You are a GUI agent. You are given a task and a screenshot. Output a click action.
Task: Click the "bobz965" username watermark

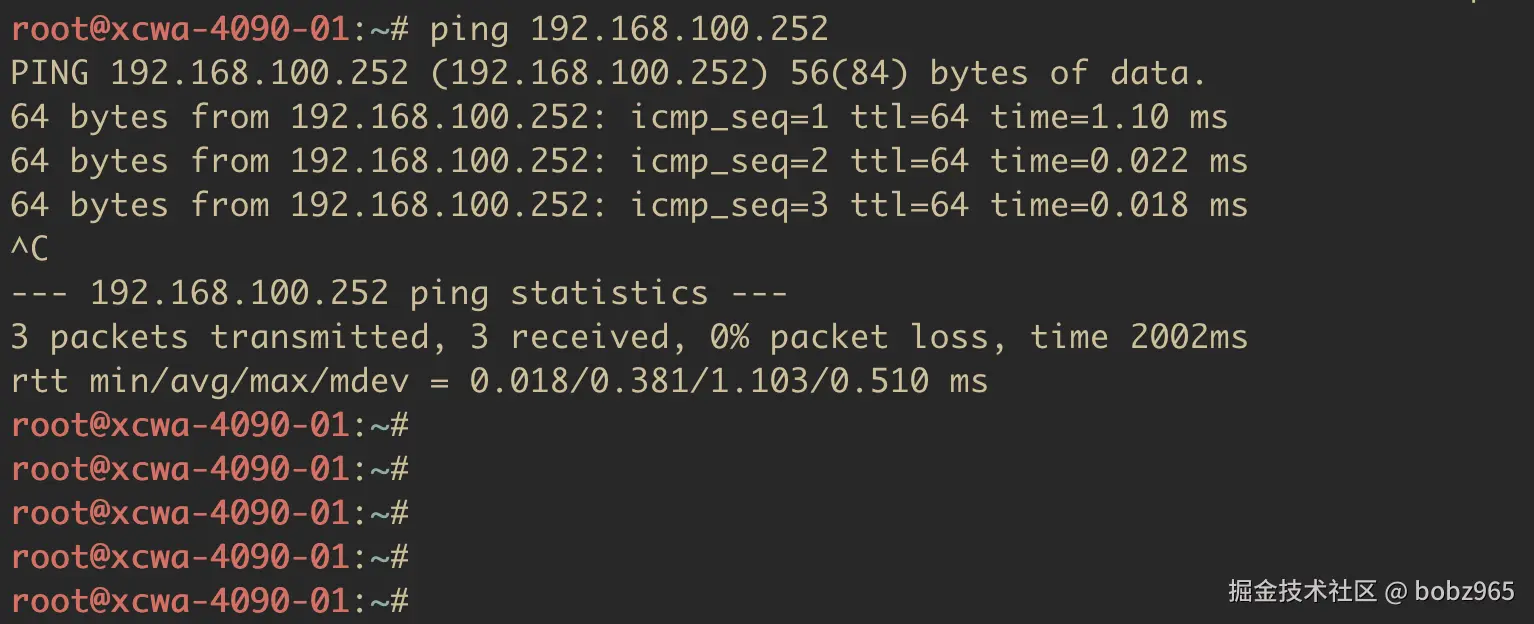click(1464, 591)
